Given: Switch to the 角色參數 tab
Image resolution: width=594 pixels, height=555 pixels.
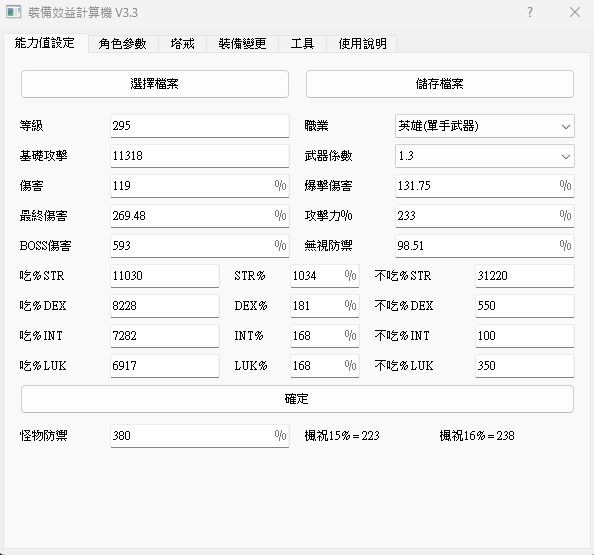Looking at the screenshot, I should click(122, 44).
